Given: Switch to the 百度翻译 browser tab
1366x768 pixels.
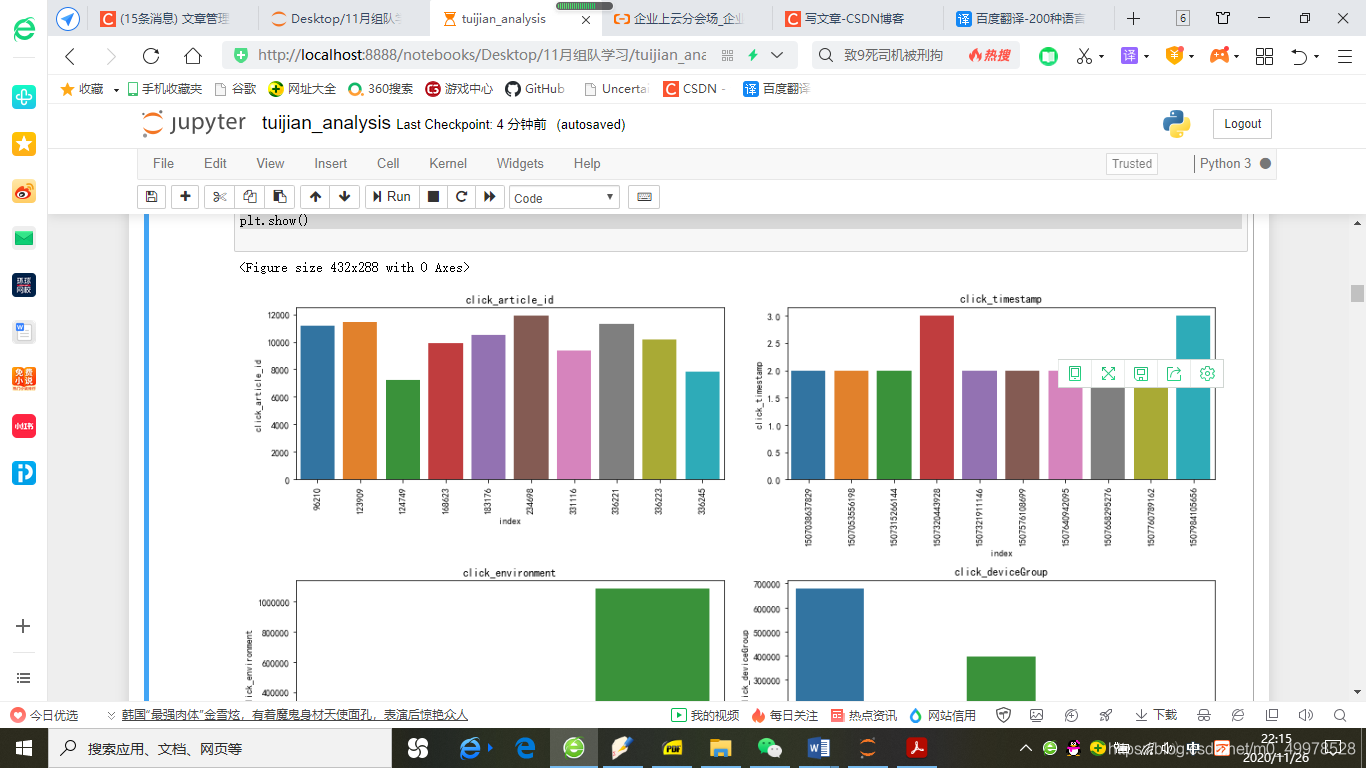Looking at the screenshot, I should (1028, 18).
